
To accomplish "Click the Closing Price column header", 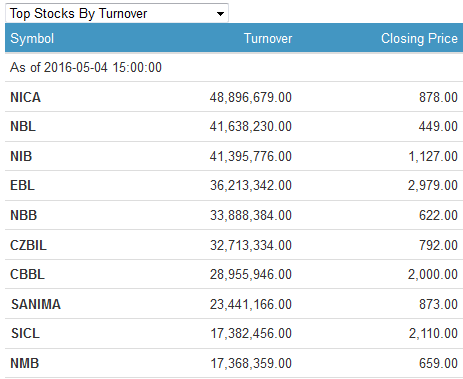I will click(x=419, y=39).
